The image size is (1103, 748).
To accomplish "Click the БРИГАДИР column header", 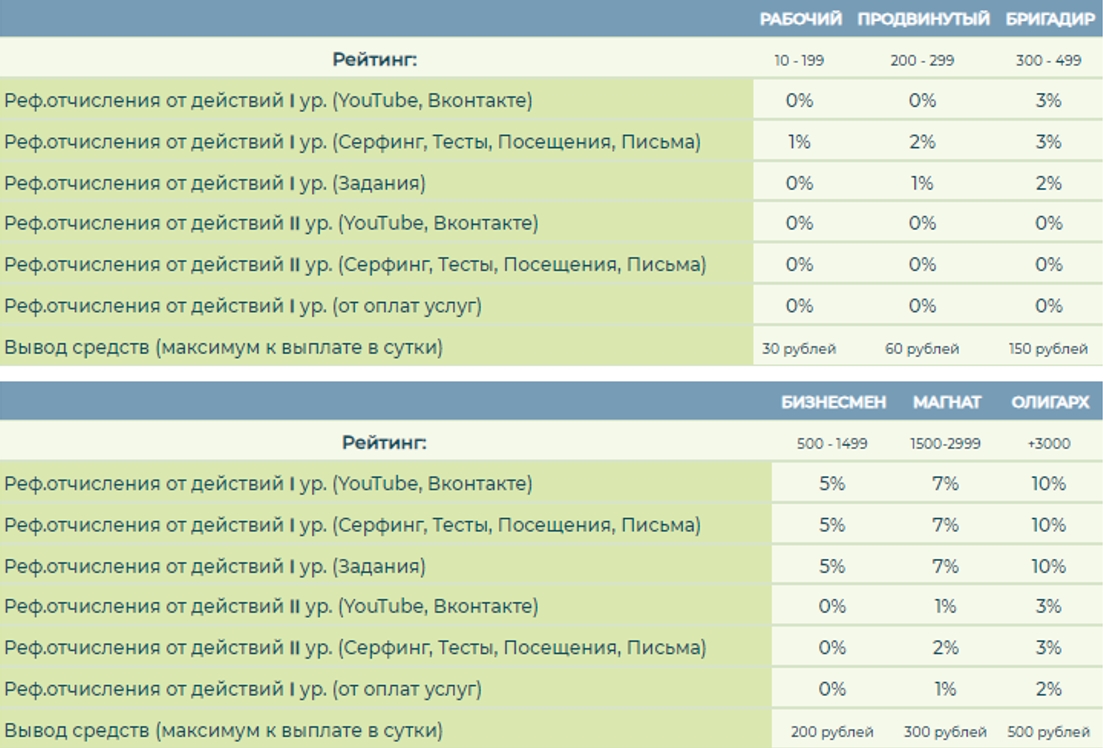I will click(x=1050, y=19).
